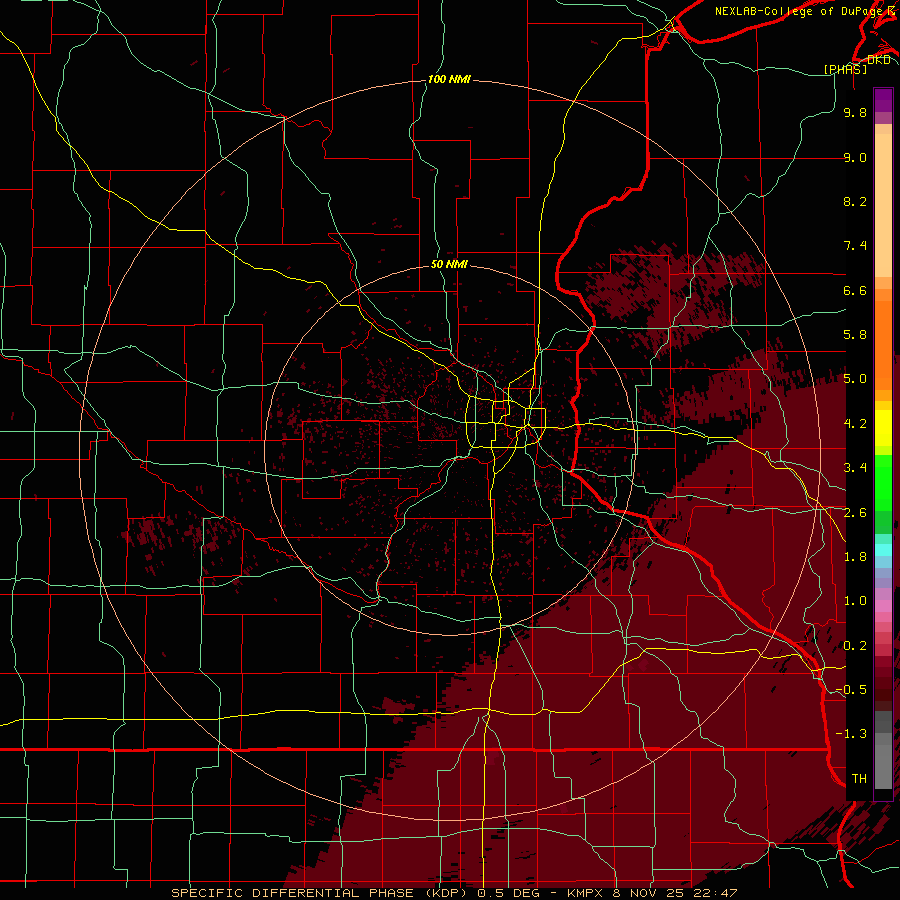
Task: Click the 0.2 value on color scale
Action: coord(855,646)
